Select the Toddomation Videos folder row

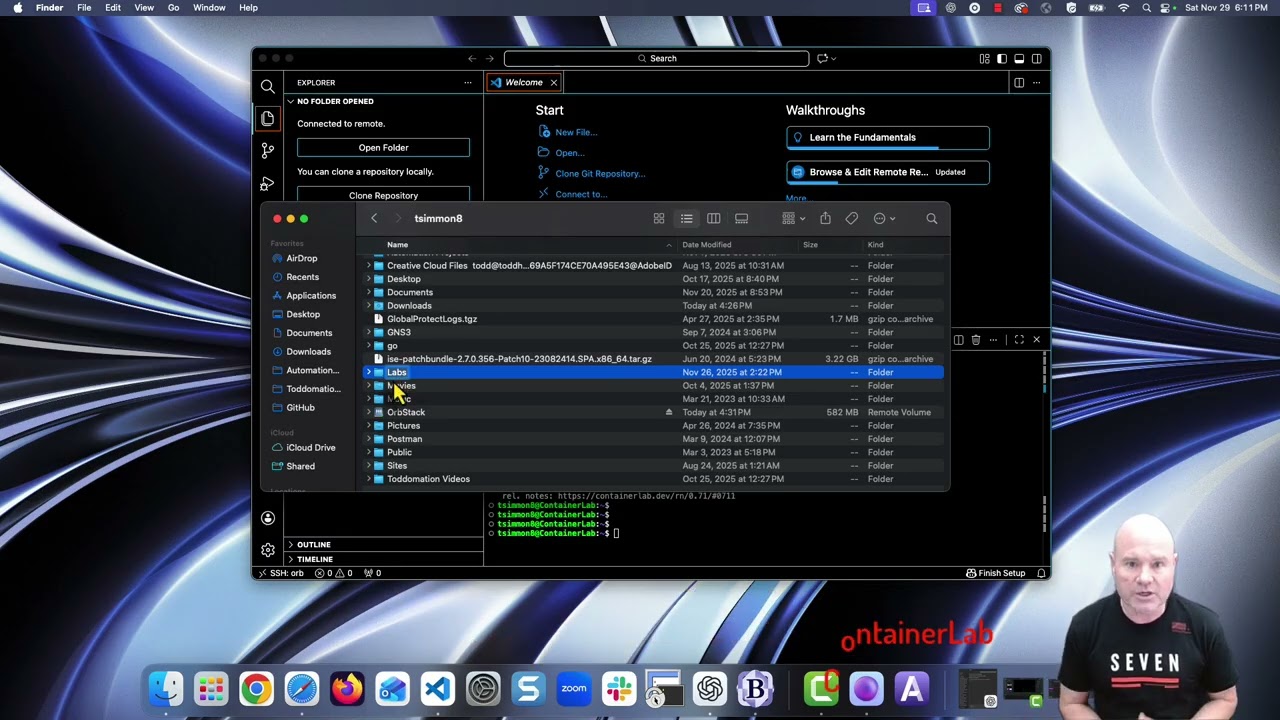653,479
